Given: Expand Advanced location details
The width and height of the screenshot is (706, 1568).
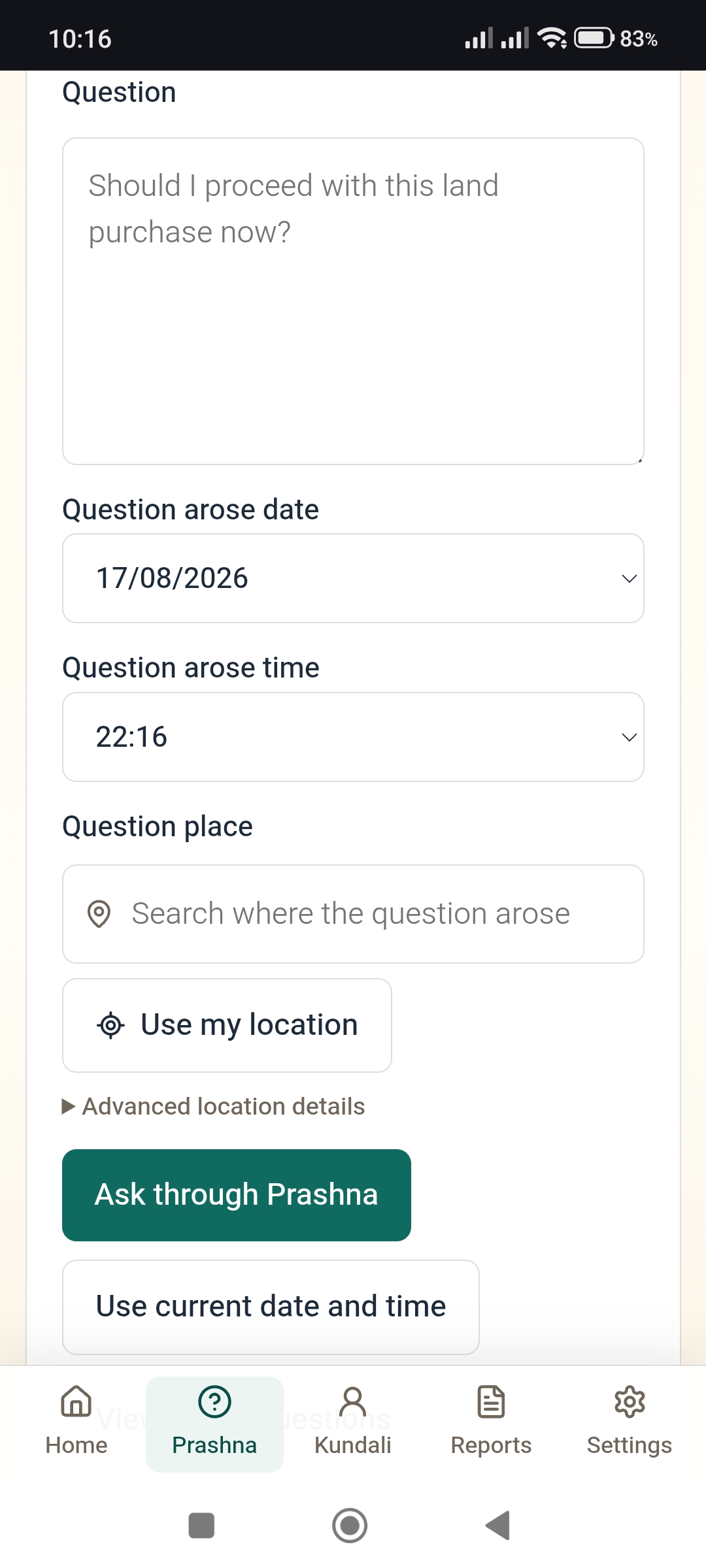Looking at the screenshot, I should click(214, 1106).
